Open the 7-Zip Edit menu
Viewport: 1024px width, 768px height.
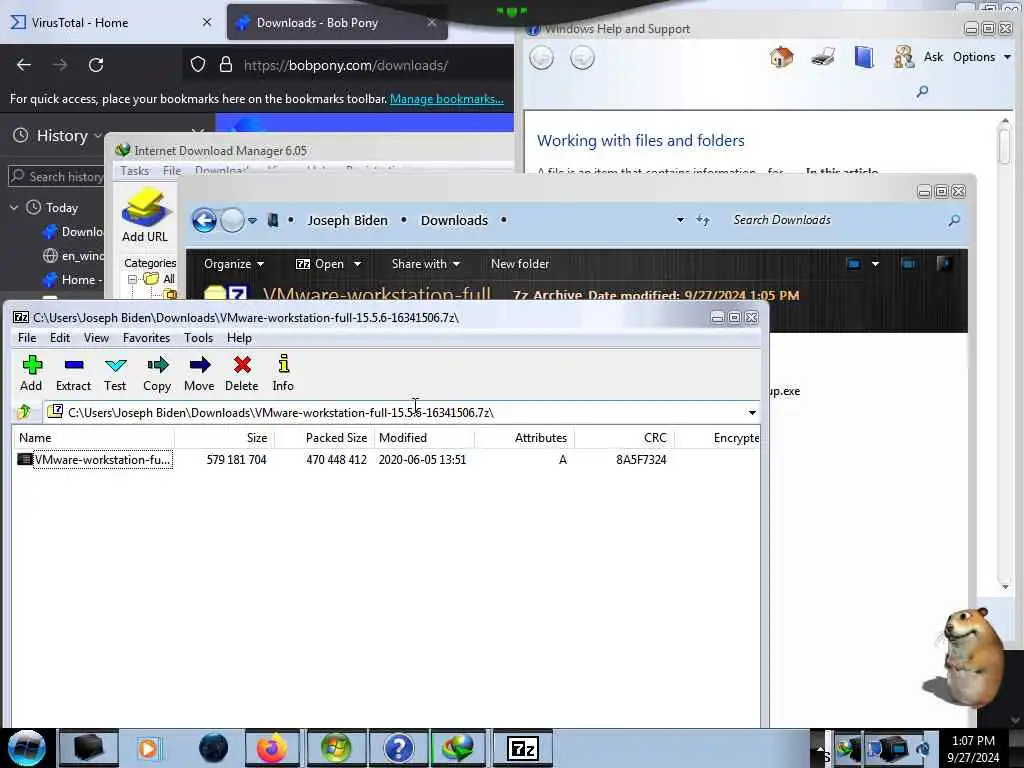(59, 338)
